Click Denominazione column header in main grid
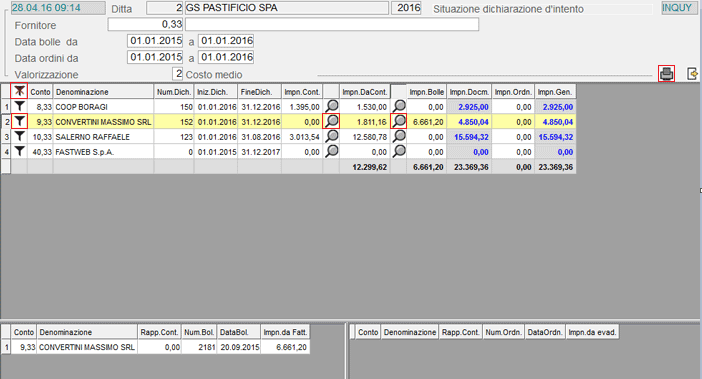 pos(103,92)
